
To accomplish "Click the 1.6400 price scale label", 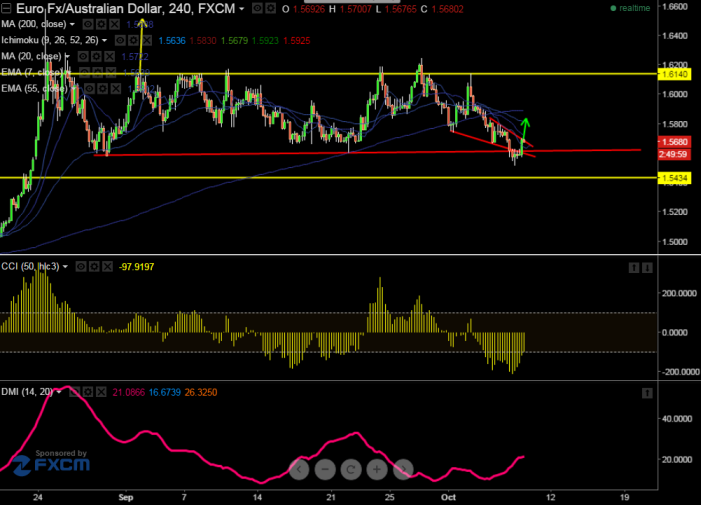I will [675, 36].
